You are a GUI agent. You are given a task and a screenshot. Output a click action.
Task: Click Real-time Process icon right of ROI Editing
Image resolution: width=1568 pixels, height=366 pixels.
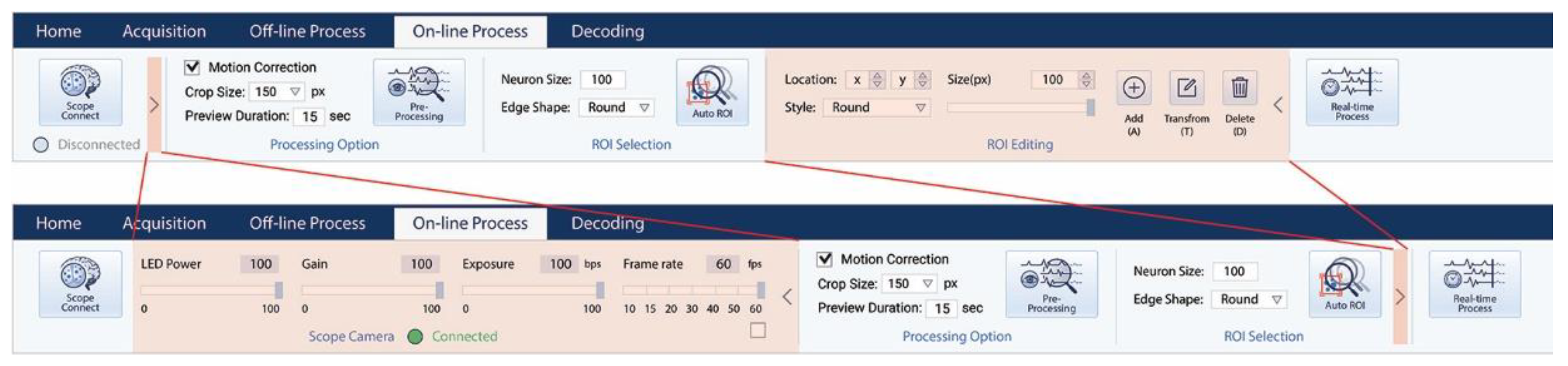coord(1352,92)
